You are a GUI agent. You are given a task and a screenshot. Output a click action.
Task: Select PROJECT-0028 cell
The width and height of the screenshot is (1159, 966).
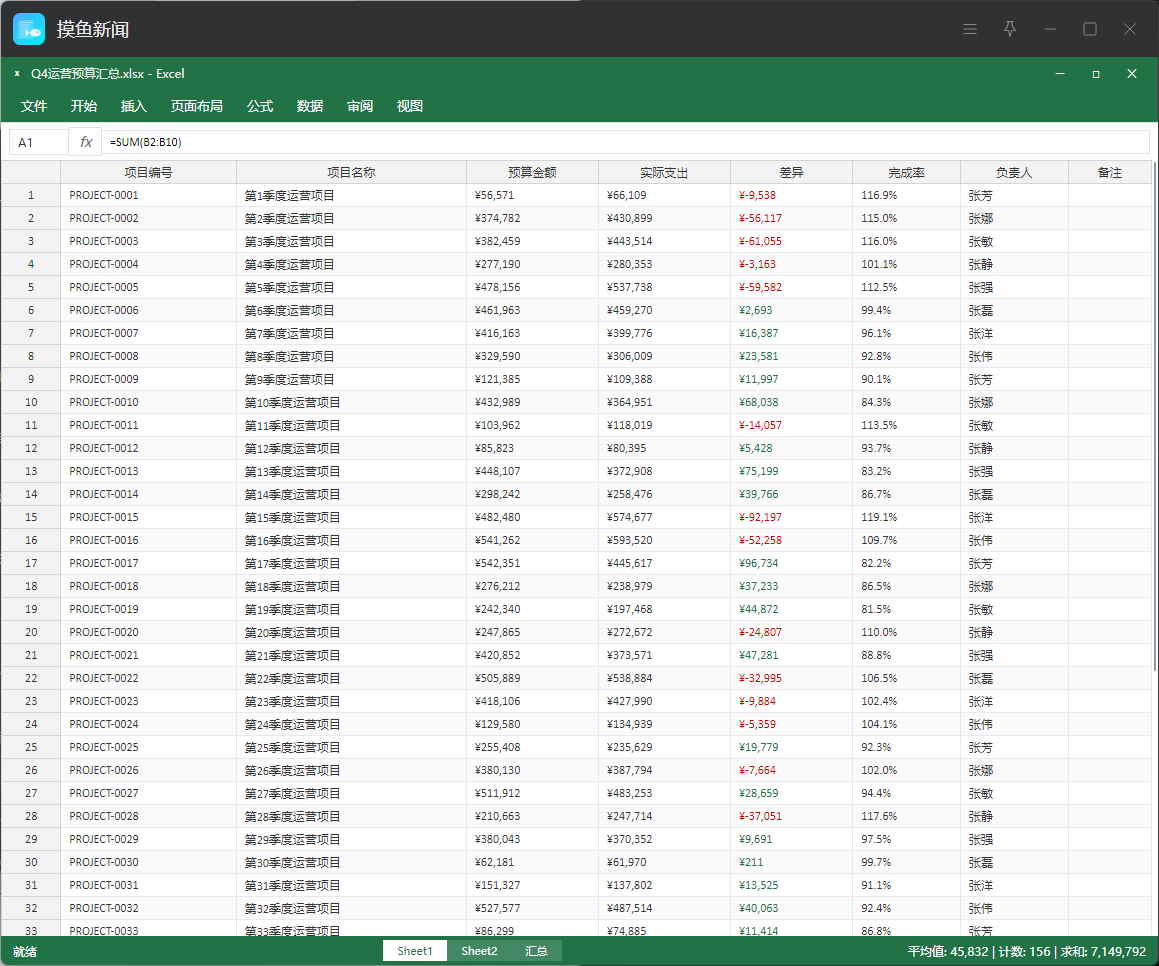coord(149,816)
